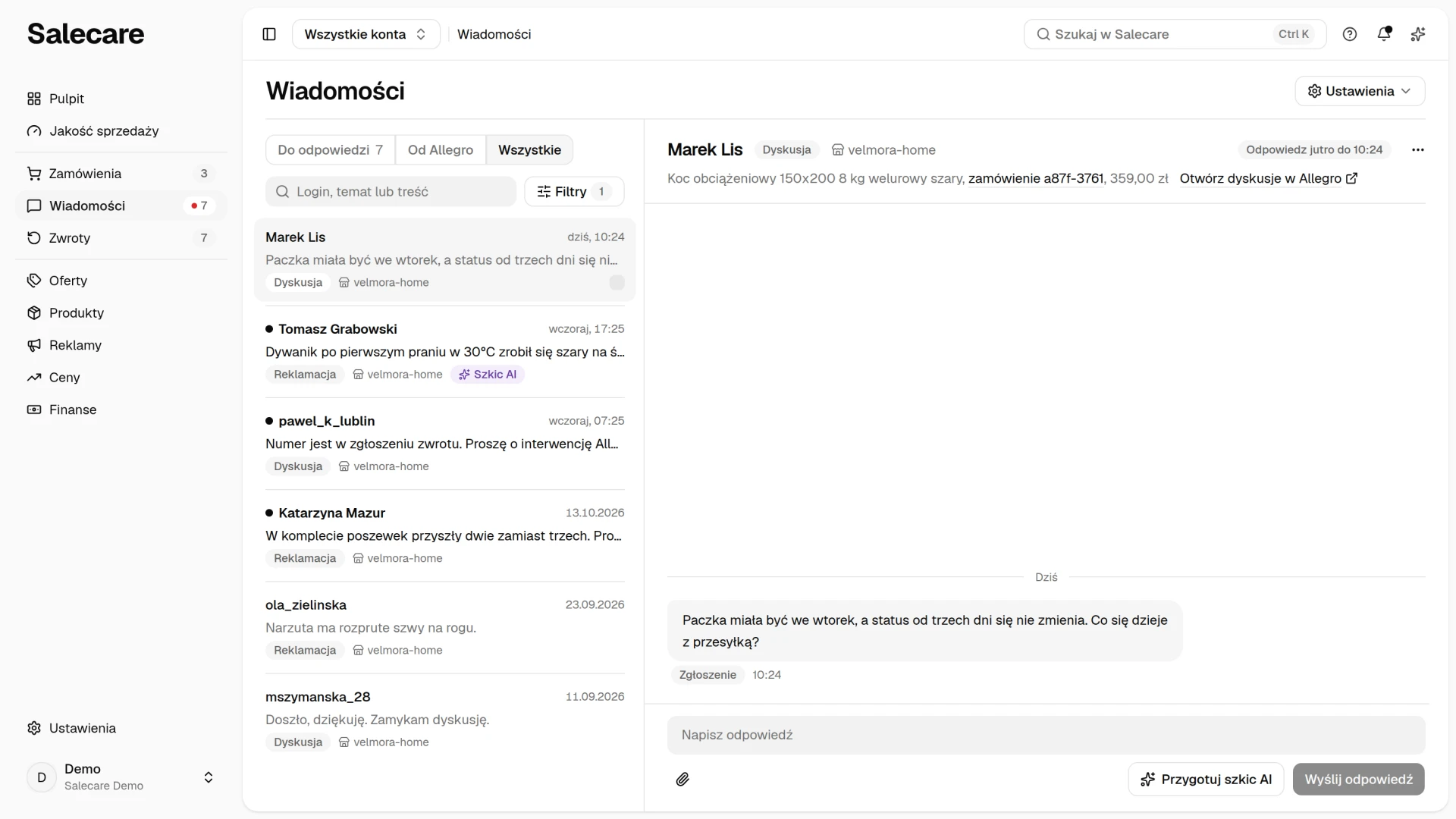Click the attachment paperclip icon
Screen dimensions: 1456x819
click(x=682, y=780)
